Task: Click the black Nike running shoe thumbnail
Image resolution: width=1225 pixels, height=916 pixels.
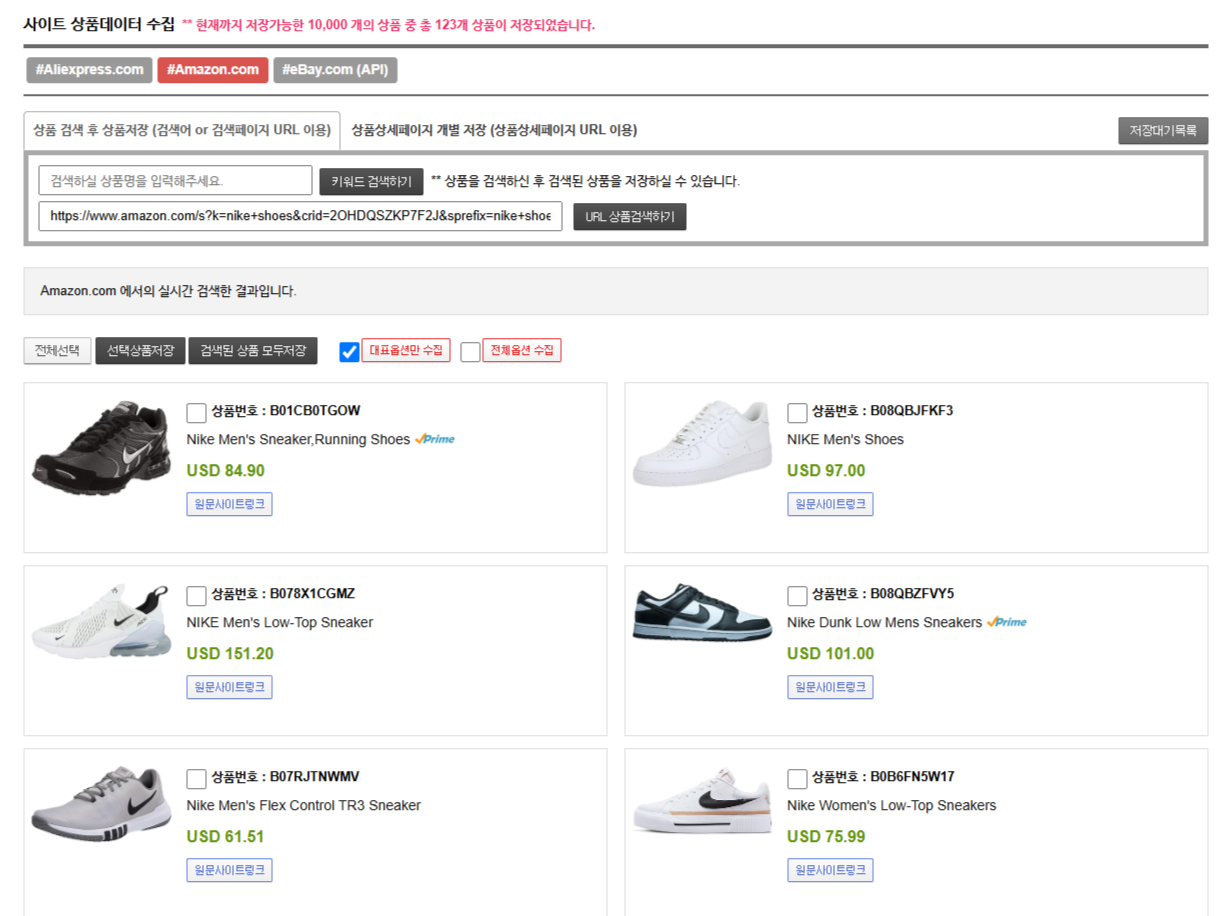Action: point(101,451)
